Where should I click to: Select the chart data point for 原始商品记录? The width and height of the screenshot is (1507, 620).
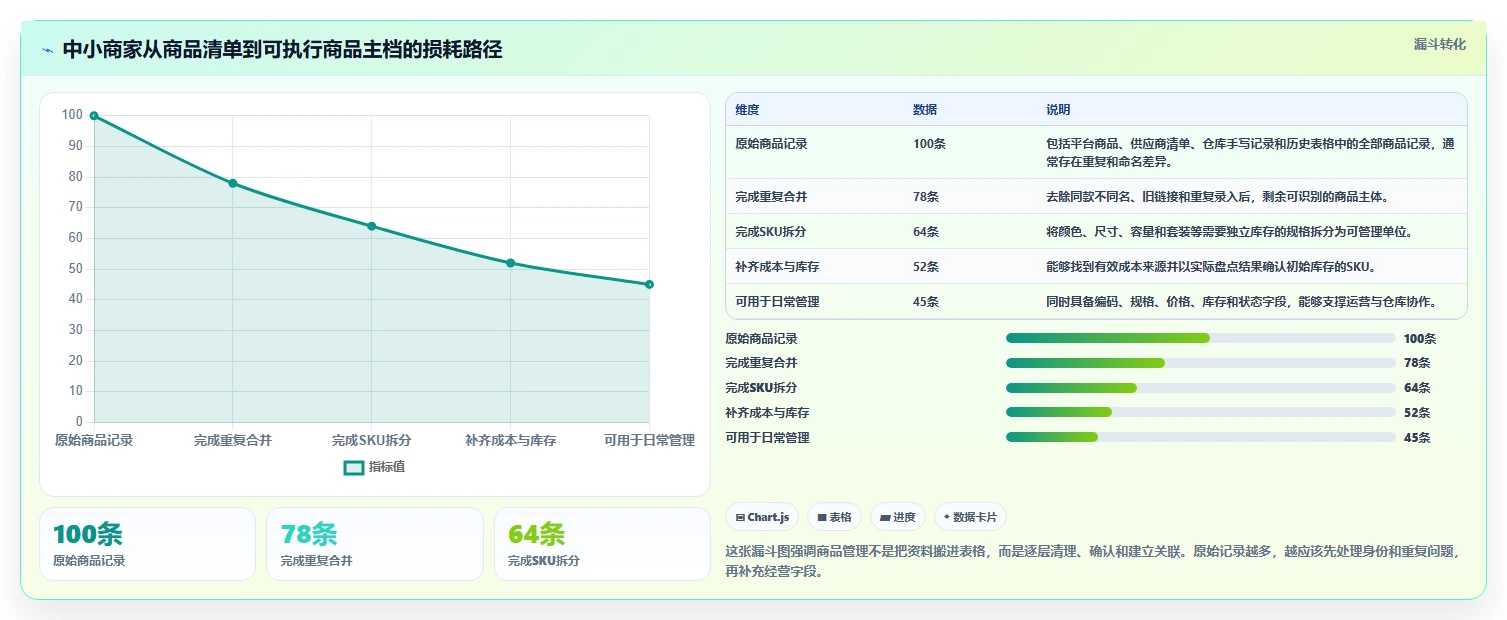94,116
